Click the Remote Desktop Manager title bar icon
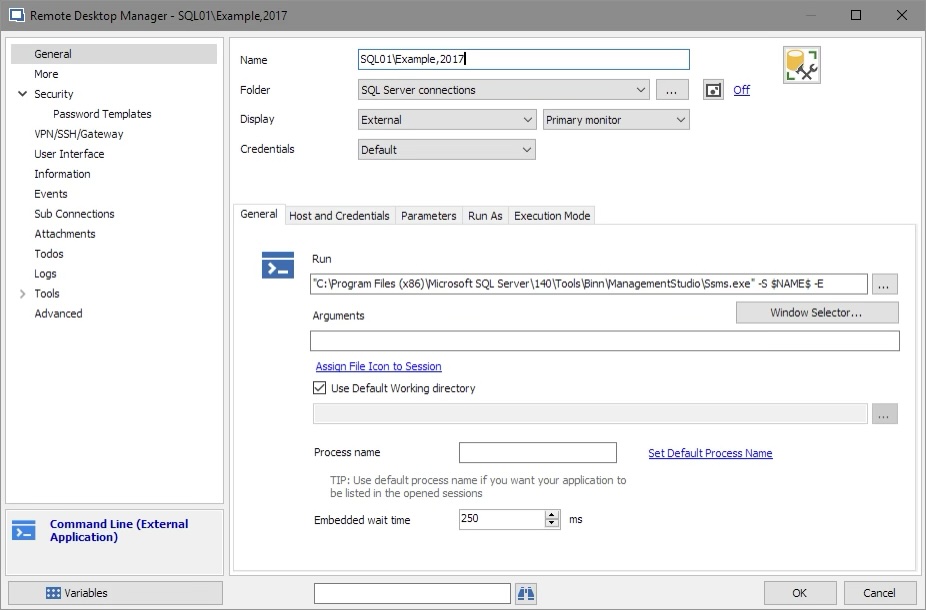The width and height of the screenshot is (926, 610). (17, 15)
